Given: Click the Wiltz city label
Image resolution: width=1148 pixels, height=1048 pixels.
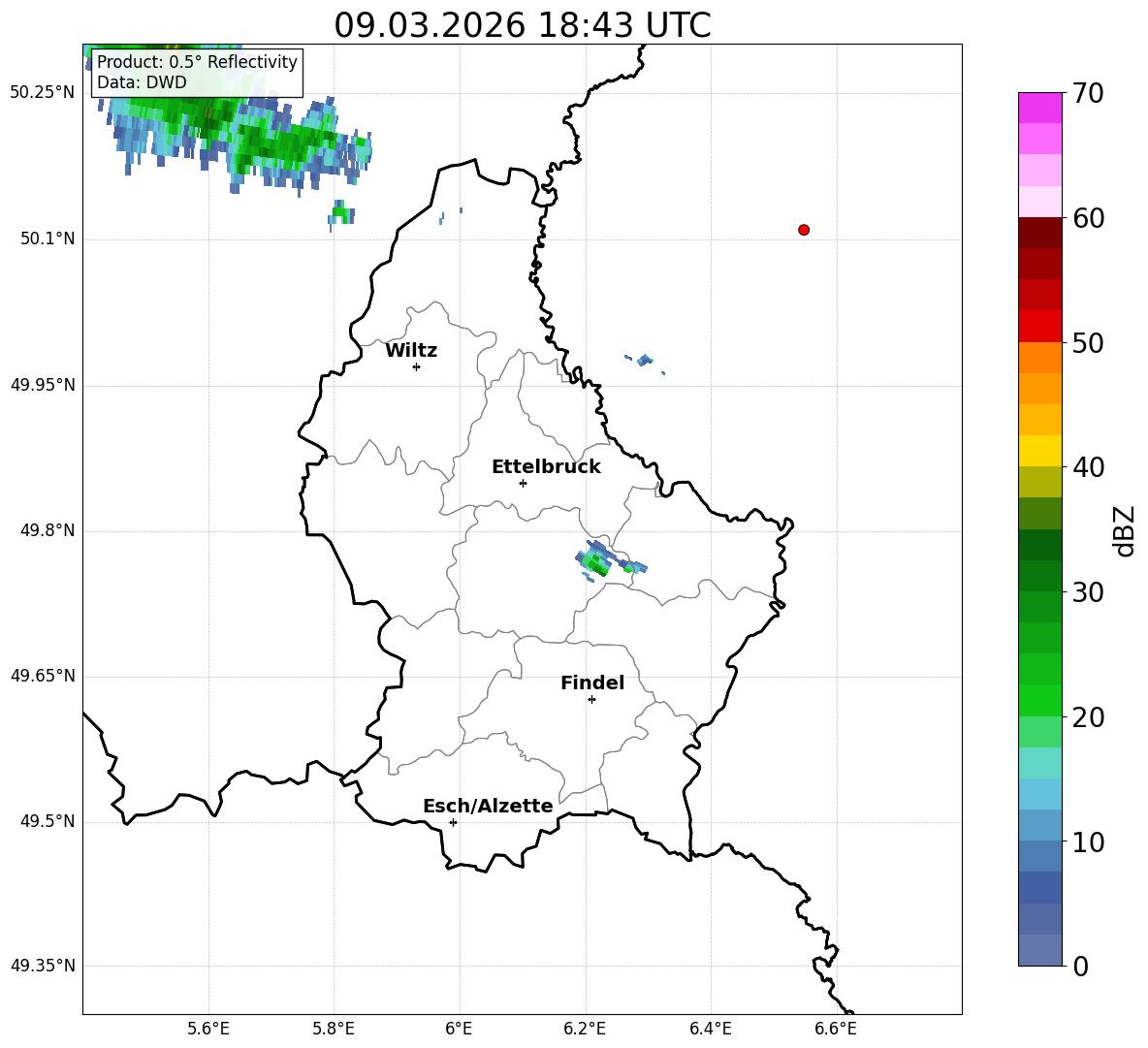Looking at the screenshot, I should coord(411,351).
